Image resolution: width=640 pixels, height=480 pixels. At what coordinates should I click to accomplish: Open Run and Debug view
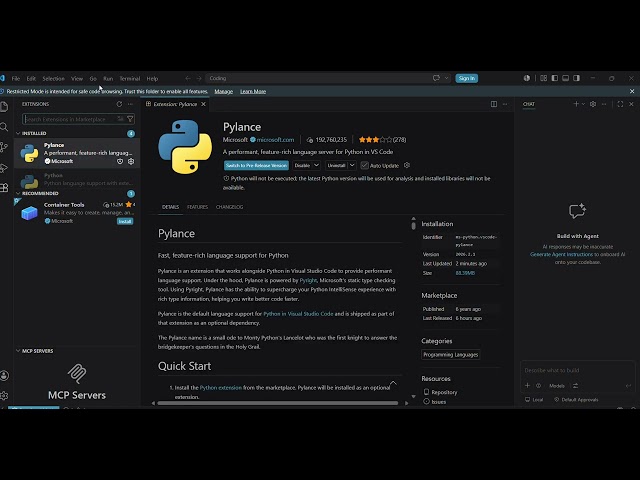pos(4,168)
